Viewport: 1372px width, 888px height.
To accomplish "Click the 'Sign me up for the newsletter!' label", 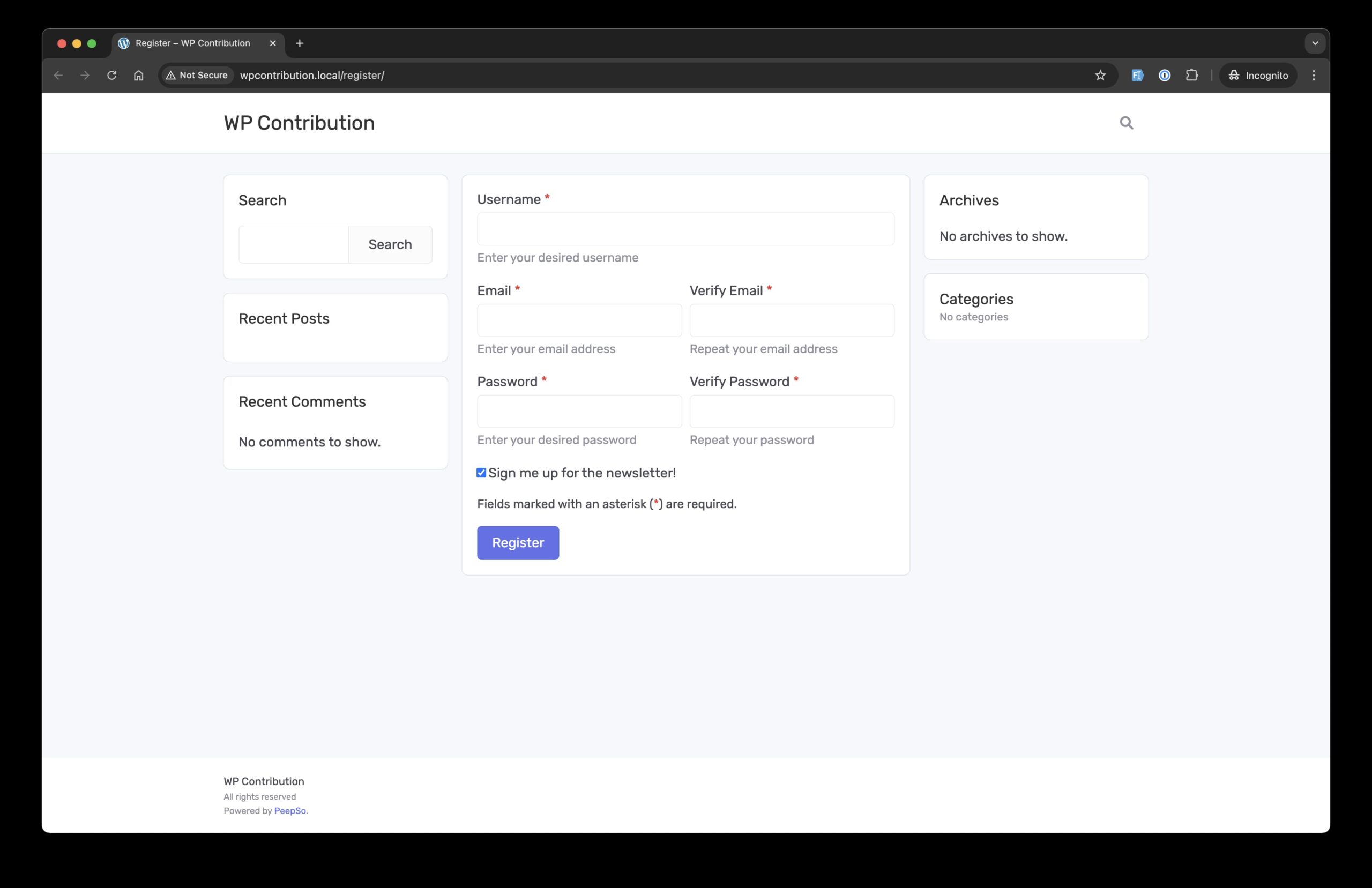I will pos(581,473).
